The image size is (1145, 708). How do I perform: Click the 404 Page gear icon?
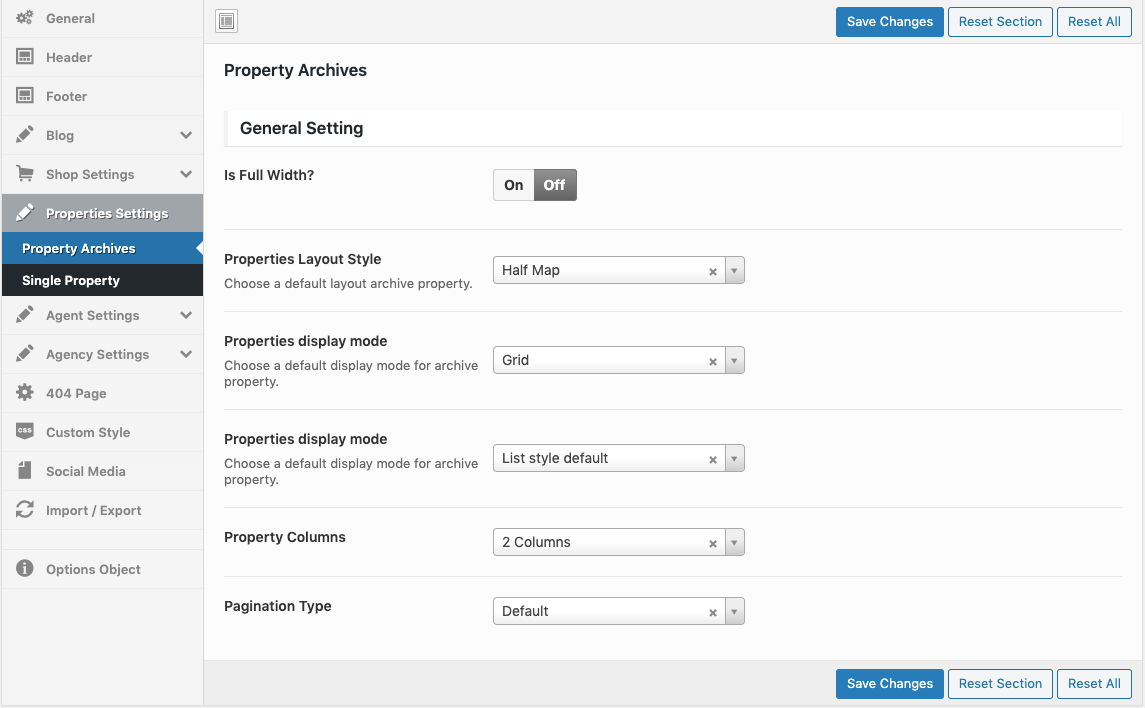click(x=25, y=393)
